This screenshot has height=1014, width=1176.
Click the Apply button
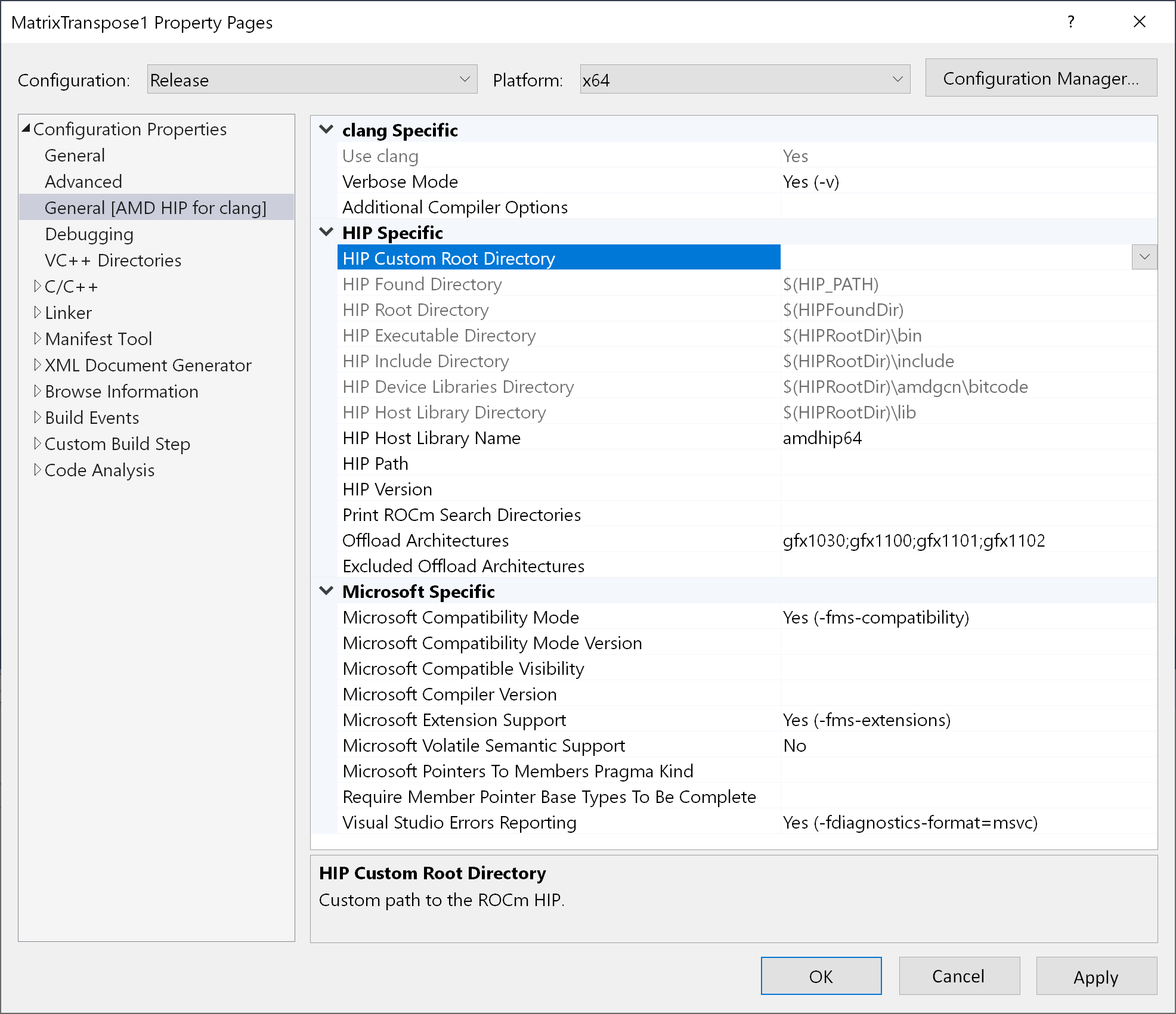(x=1096, y=976)
